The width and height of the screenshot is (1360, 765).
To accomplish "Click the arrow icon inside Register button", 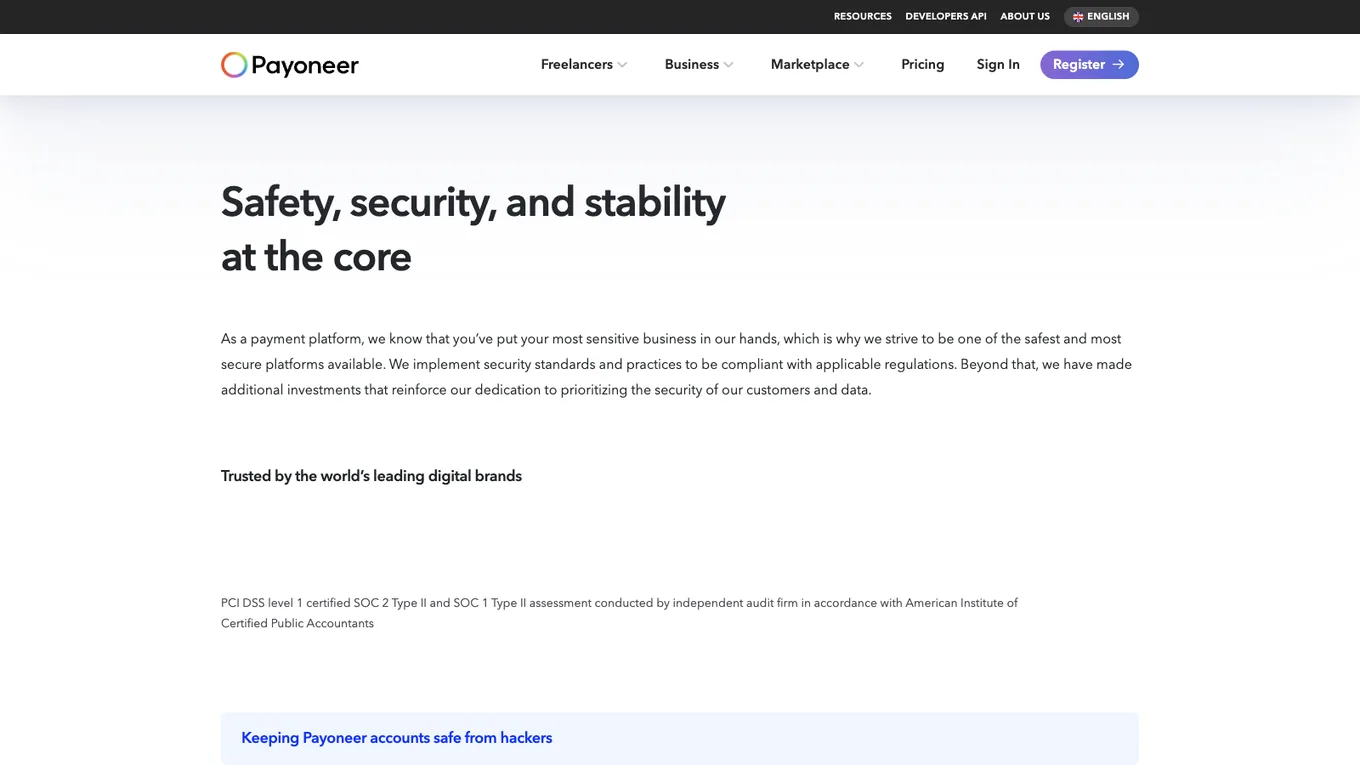I will tap(1118, 65).
